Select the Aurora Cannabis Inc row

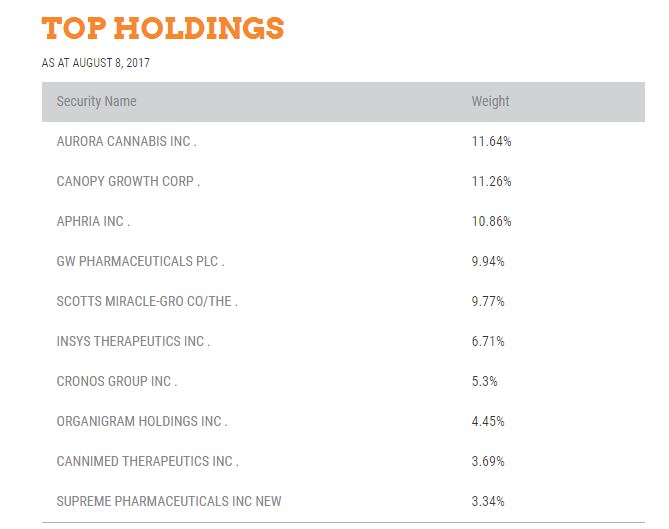click(x=126, y=142)
